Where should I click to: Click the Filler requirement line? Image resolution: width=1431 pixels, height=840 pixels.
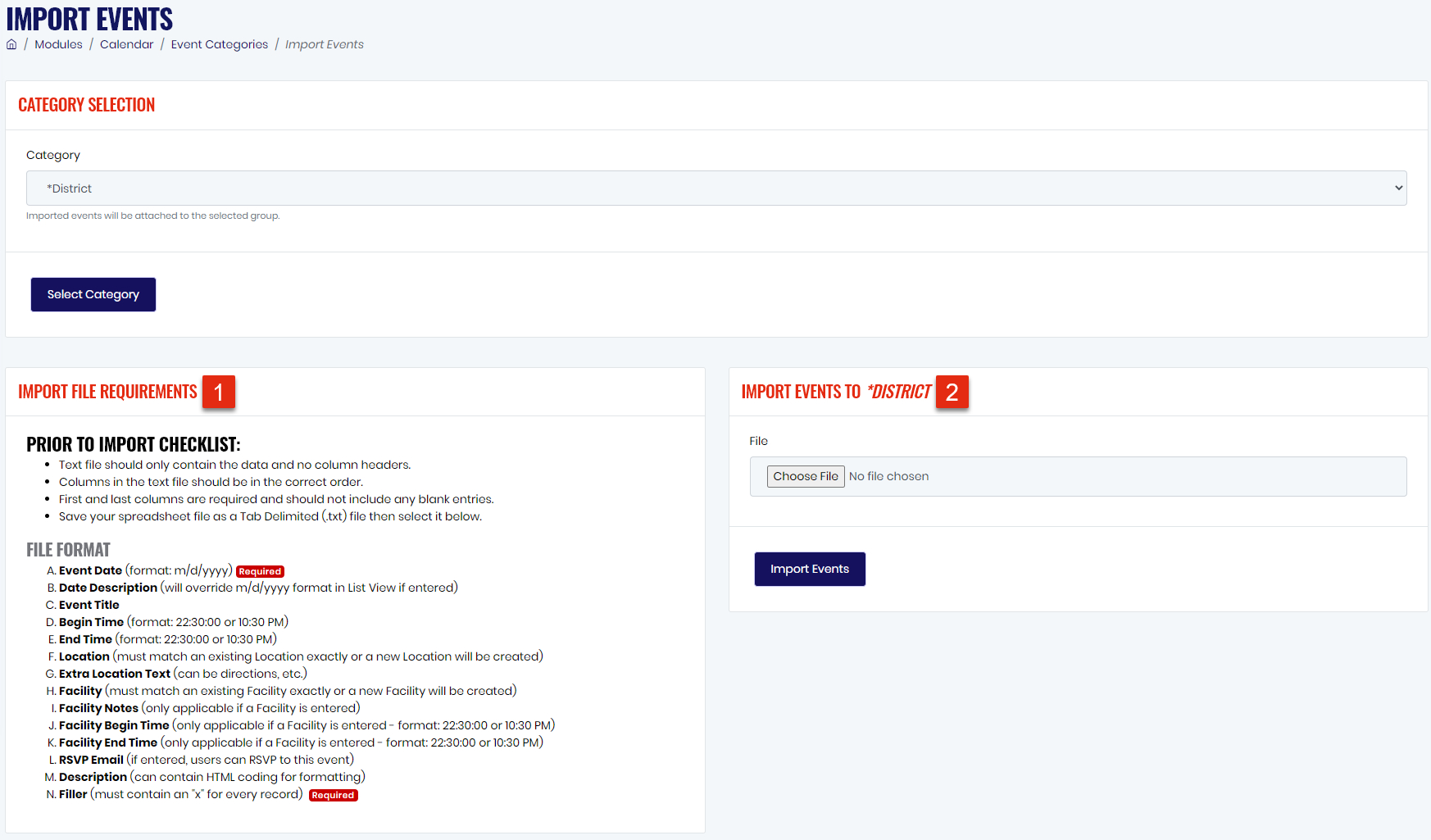tap(181, 794)
